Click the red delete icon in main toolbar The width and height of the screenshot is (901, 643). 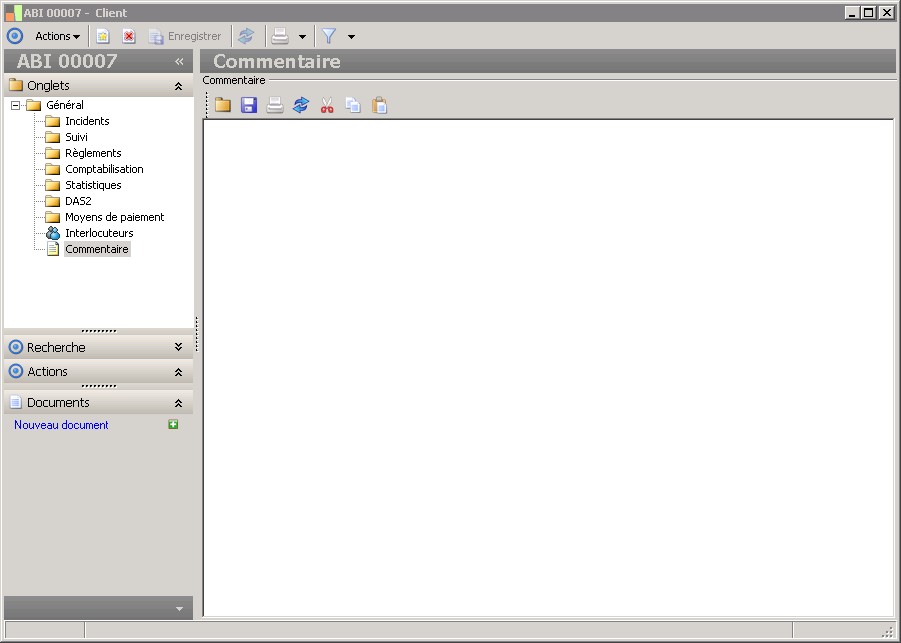129,36
